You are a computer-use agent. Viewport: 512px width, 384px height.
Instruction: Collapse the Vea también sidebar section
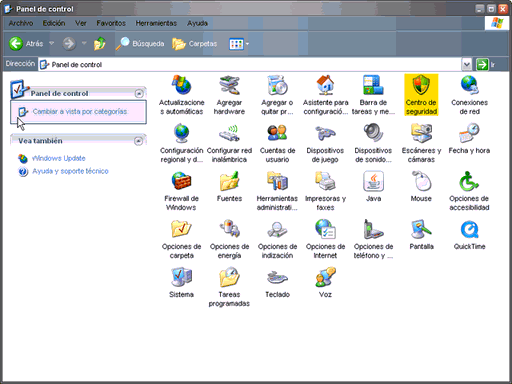click(x=138, y=141)
